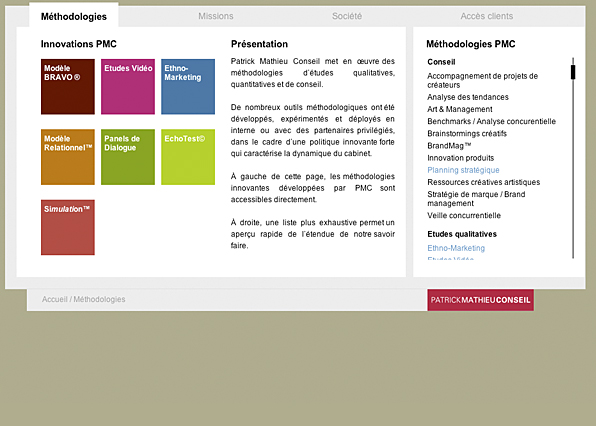Select Brainstormings créatifs in the list
596x426 pixels.
467,134
